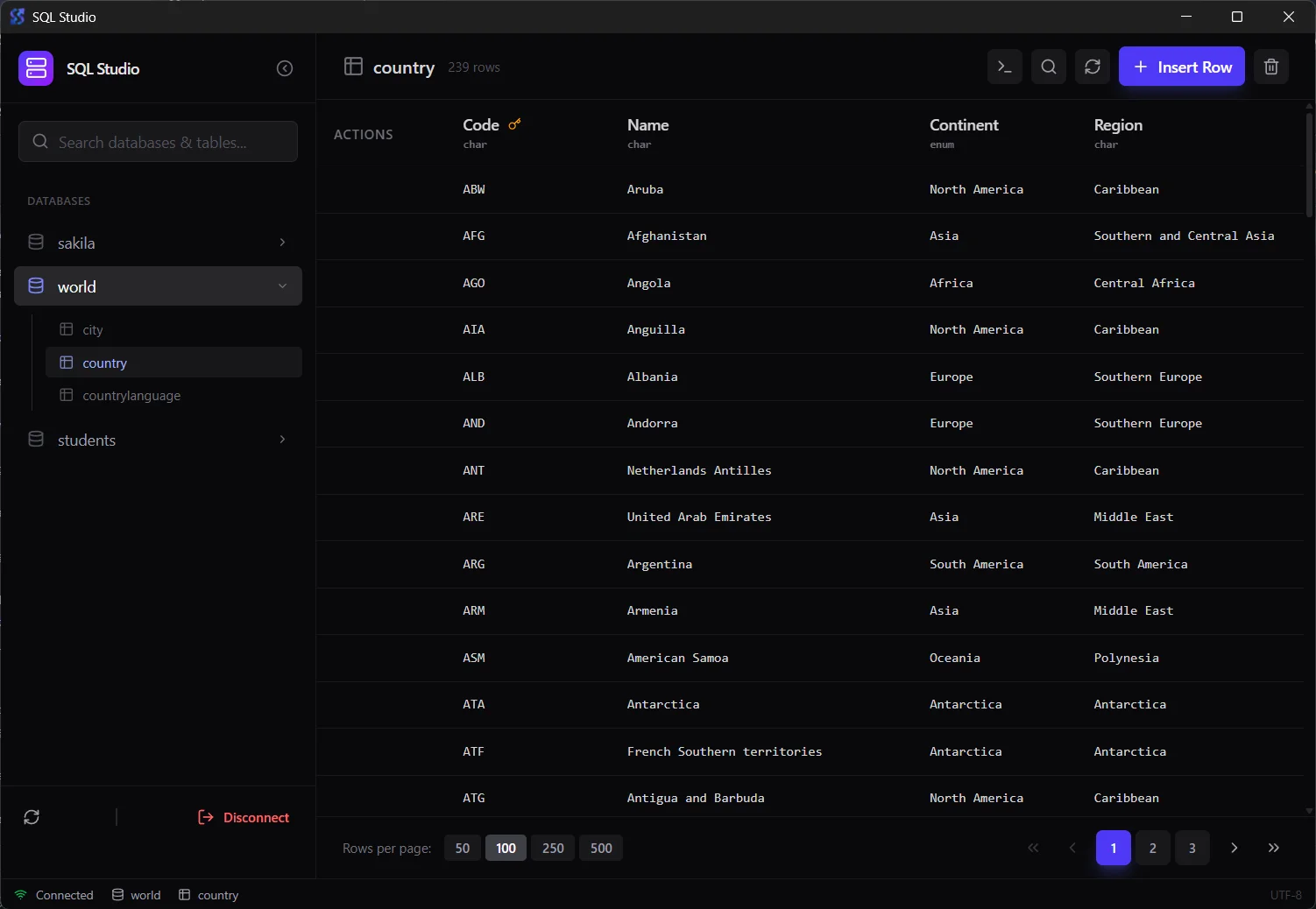Click the sidebar refresh databases icon
This screenshot has height=909, width=1316.
point(32,817)
